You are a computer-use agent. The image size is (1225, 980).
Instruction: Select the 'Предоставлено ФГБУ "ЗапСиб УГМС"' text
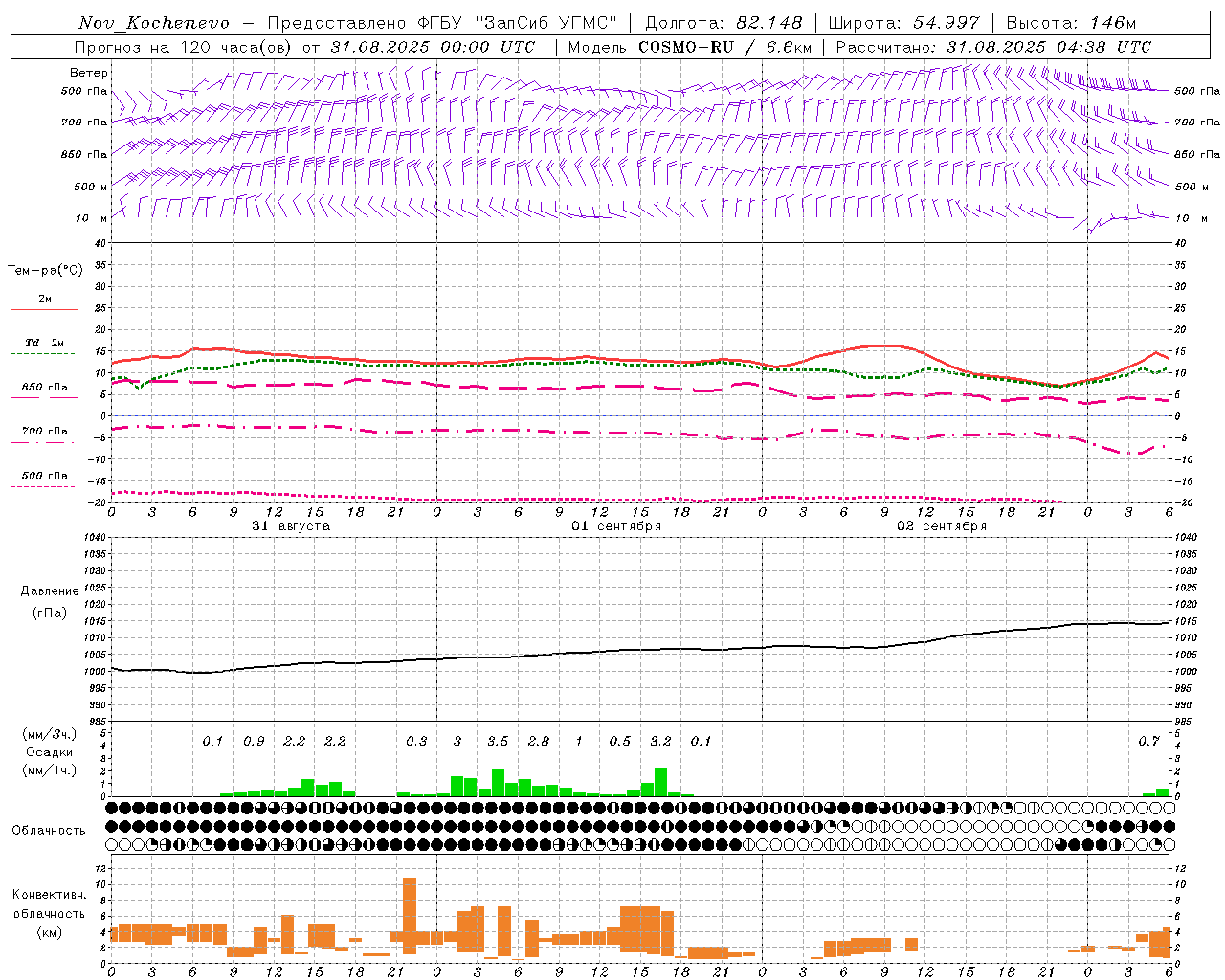[x=443, y=23]
